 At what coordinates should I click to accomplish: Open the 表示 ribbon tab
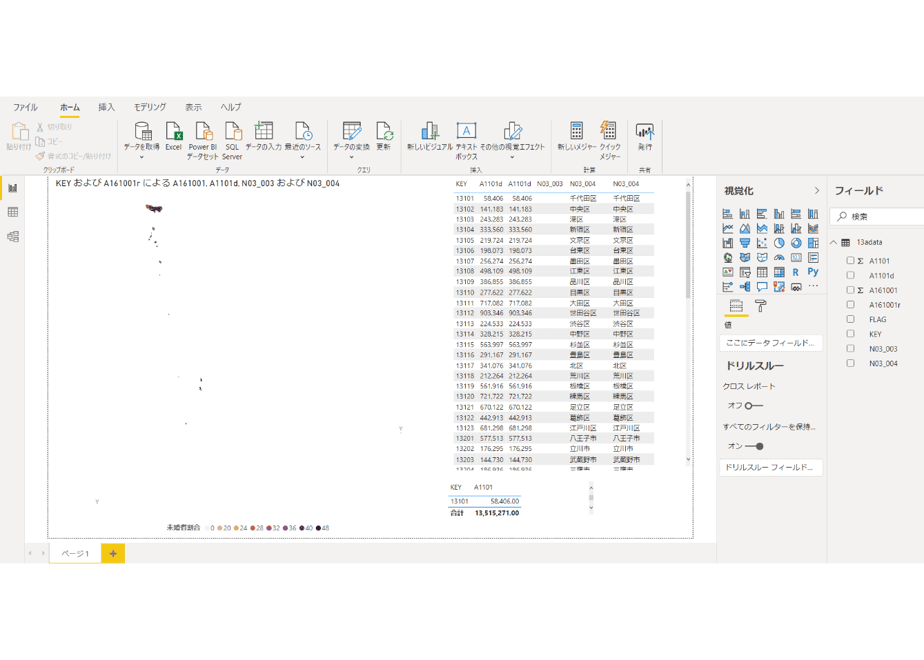pos(193,107)
